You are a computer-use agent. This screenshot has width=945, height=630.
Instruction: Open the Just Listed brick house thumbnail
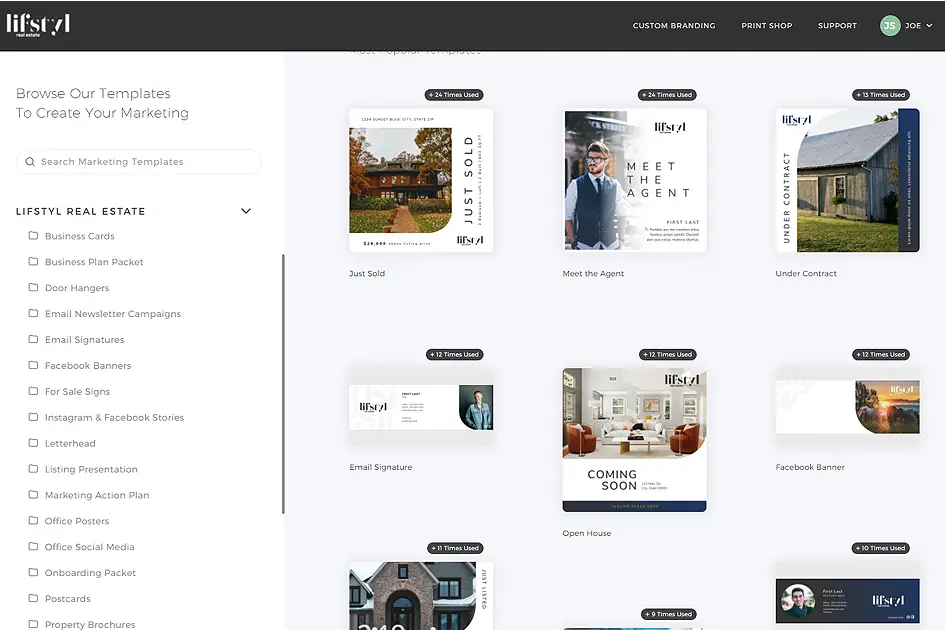(x=421, y=596)
